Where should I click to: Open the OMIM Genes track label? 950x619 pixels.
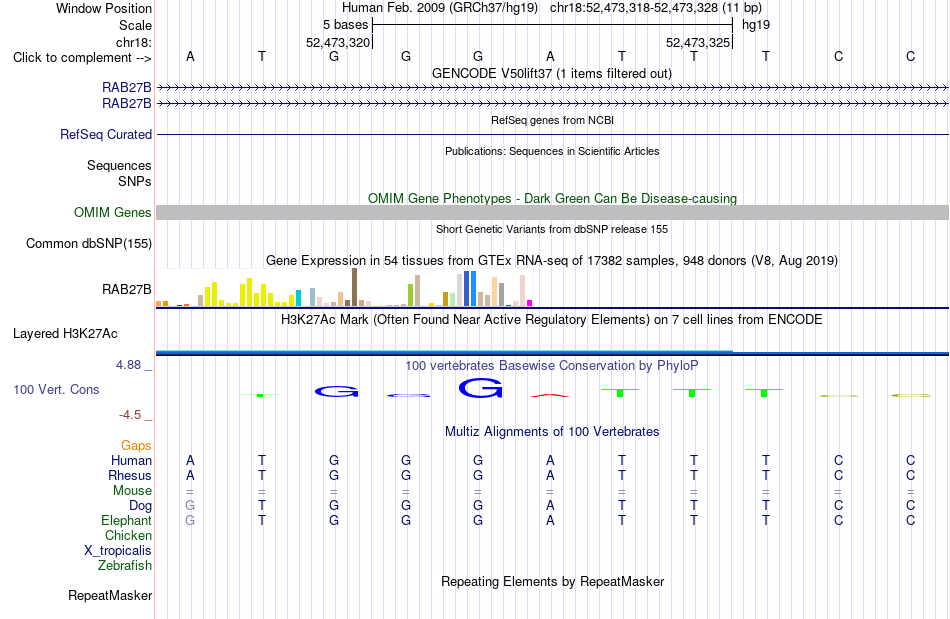(113, 213)
